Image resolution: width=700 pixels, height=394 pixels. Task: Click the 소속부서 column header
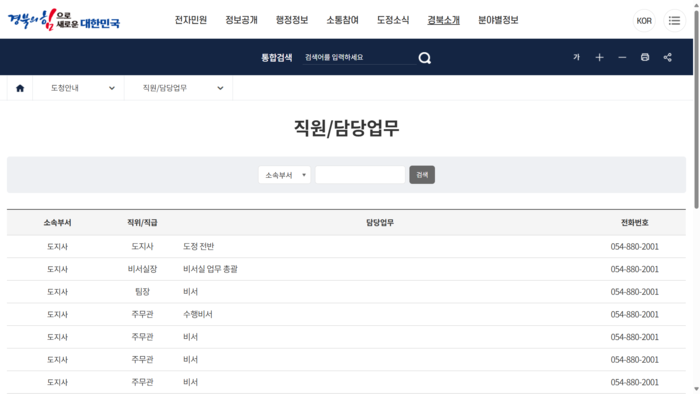[57, 223]
